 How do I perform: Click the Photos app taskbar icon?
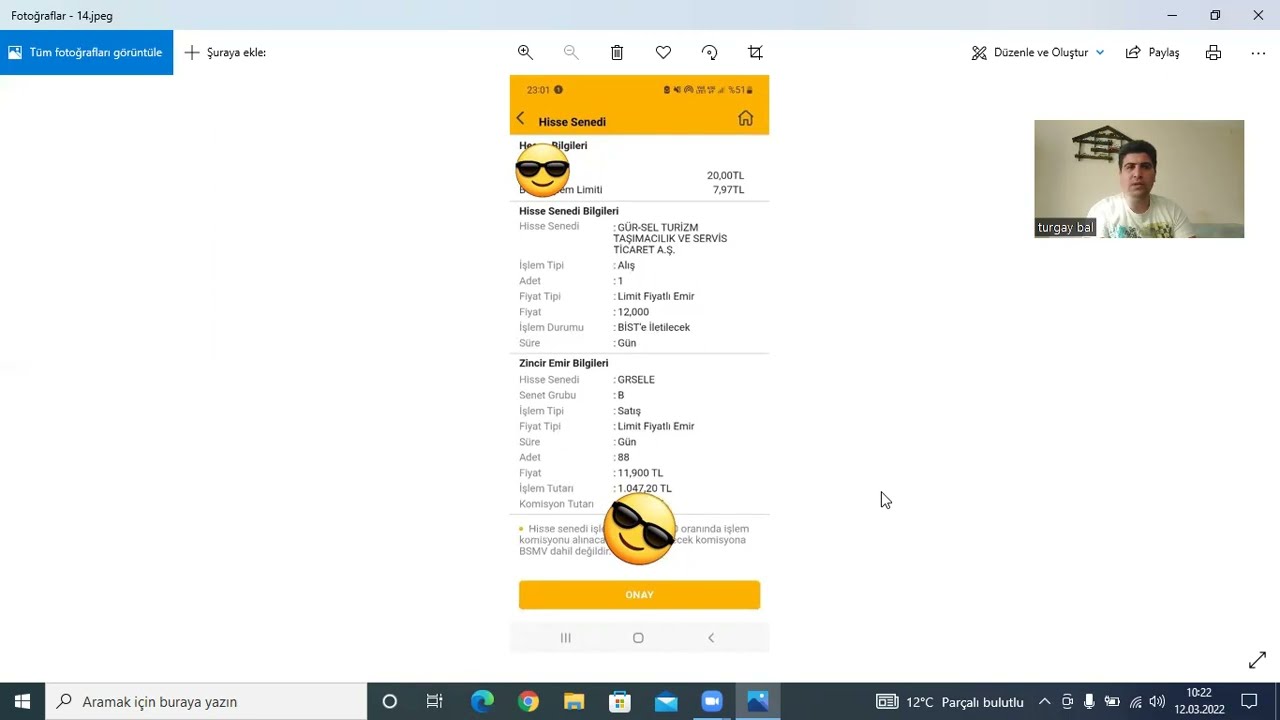[x=758, y=701]
